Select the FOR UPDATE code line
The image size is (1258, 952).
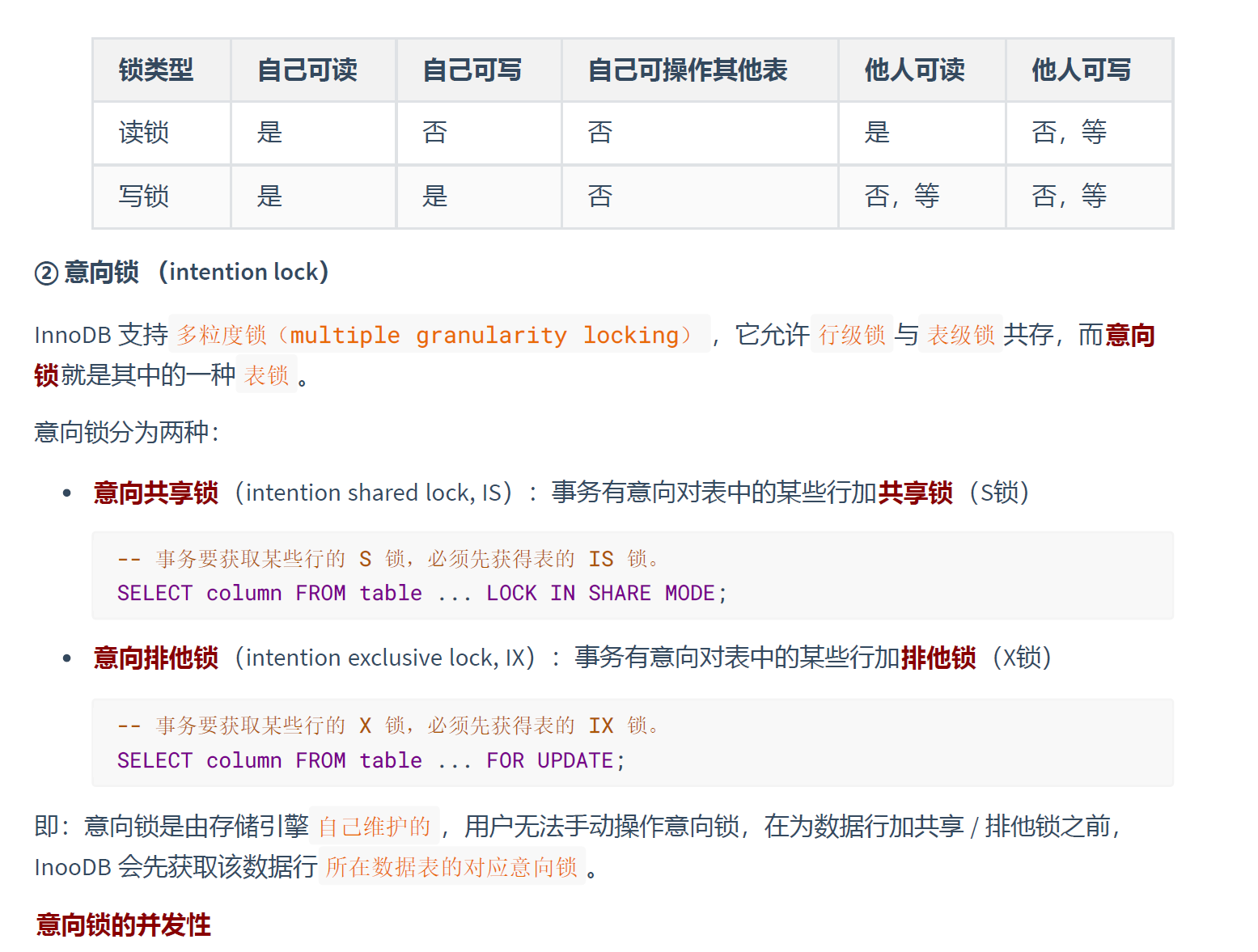point(371,760)
